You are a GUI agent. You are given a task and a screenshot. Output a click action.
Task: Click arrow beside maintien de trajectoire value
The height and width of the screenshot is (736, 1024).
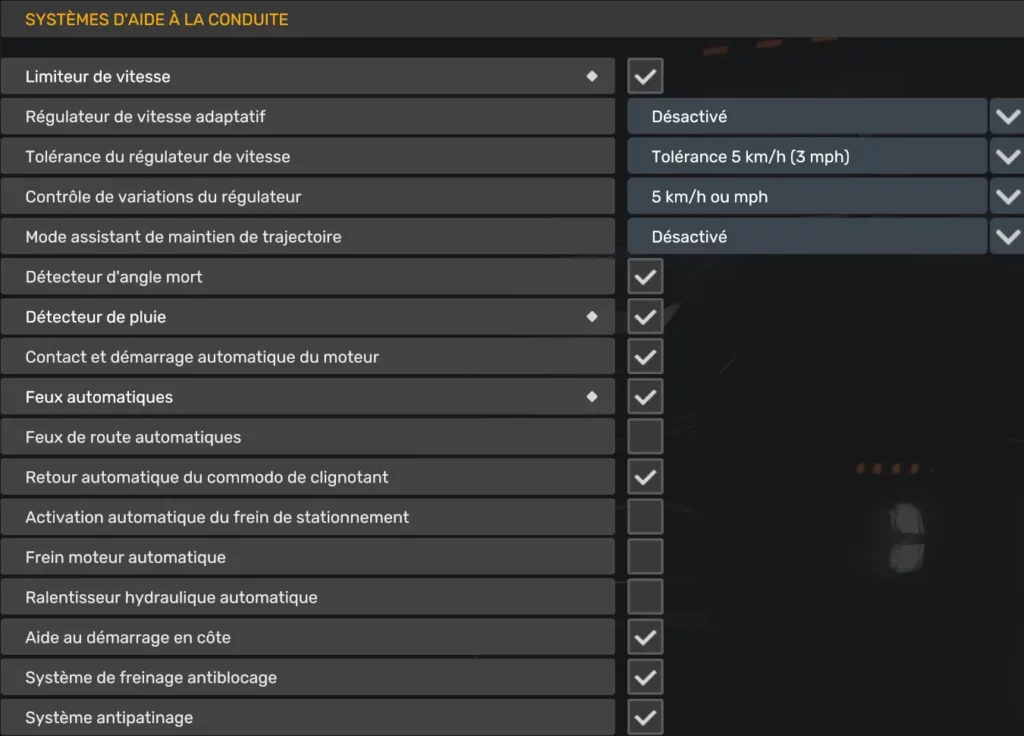1008,236
